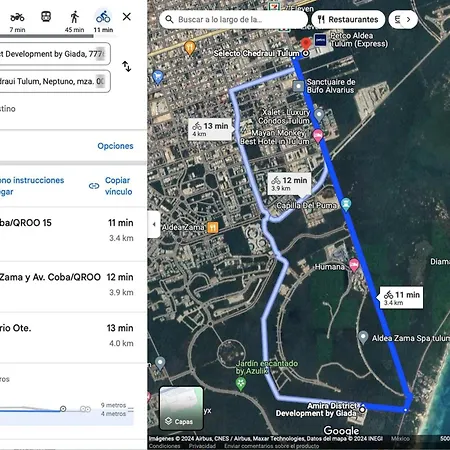Select the transit travel mode icon
Viewport: 450px width, 450px height.
[46, 17]
